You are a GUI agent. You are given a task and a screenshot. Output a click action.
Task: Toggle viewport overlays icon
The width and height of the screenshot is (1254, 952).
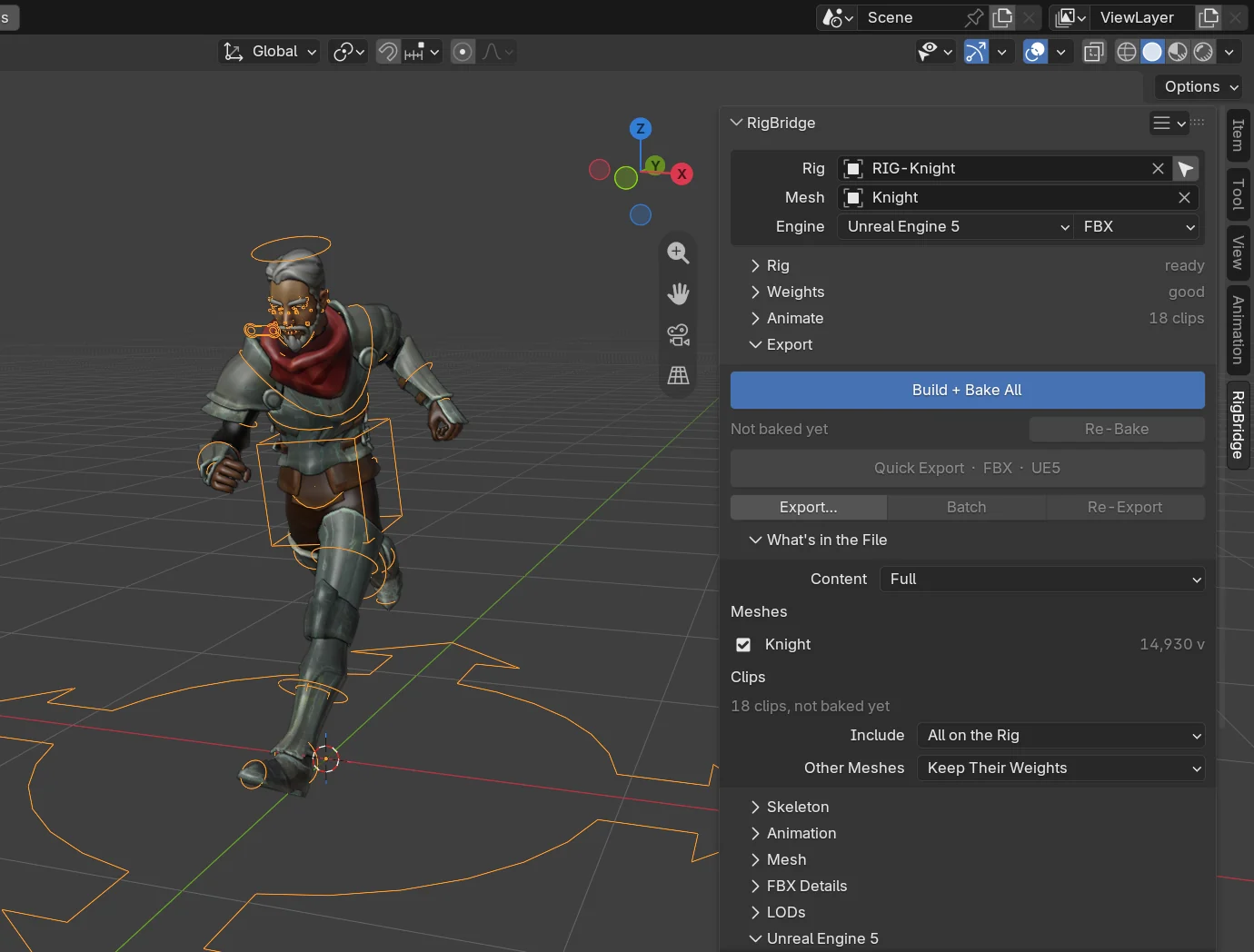click(x=1035, y=52)
